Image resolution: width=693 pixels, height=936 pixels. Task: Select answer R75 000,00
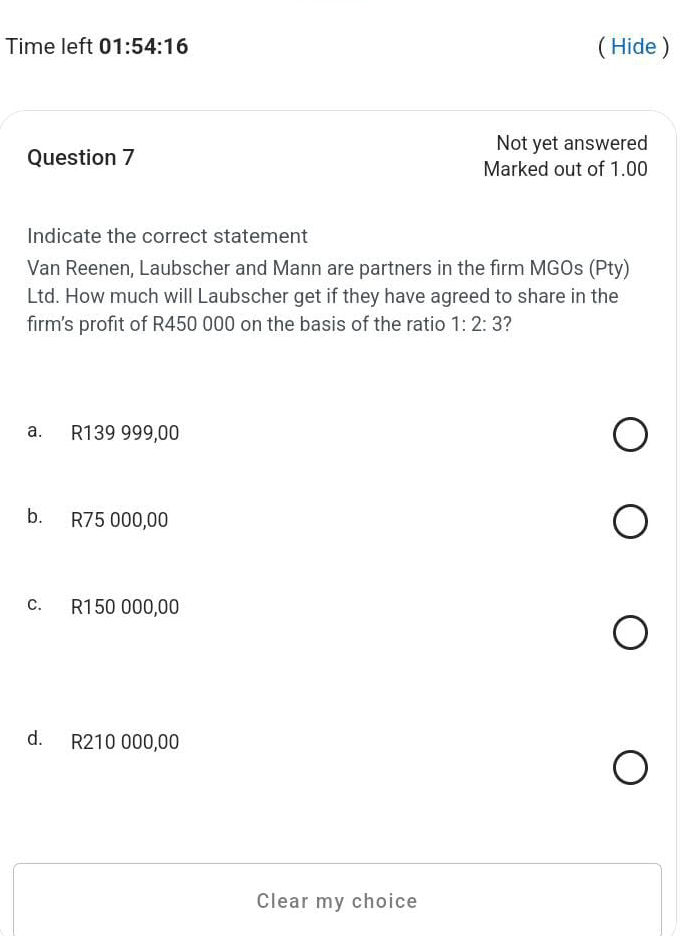pos(119,520)
